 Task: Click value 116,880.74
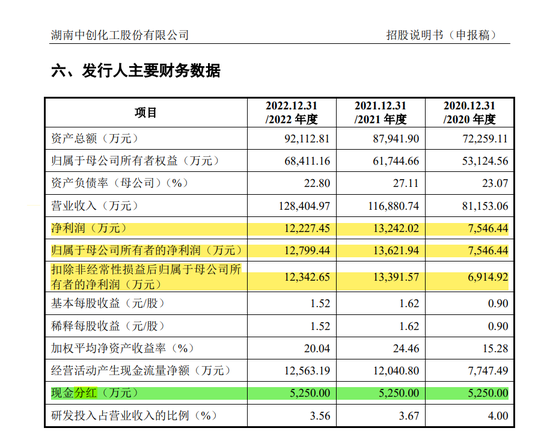pyautogui.click(x=394, y=206)
